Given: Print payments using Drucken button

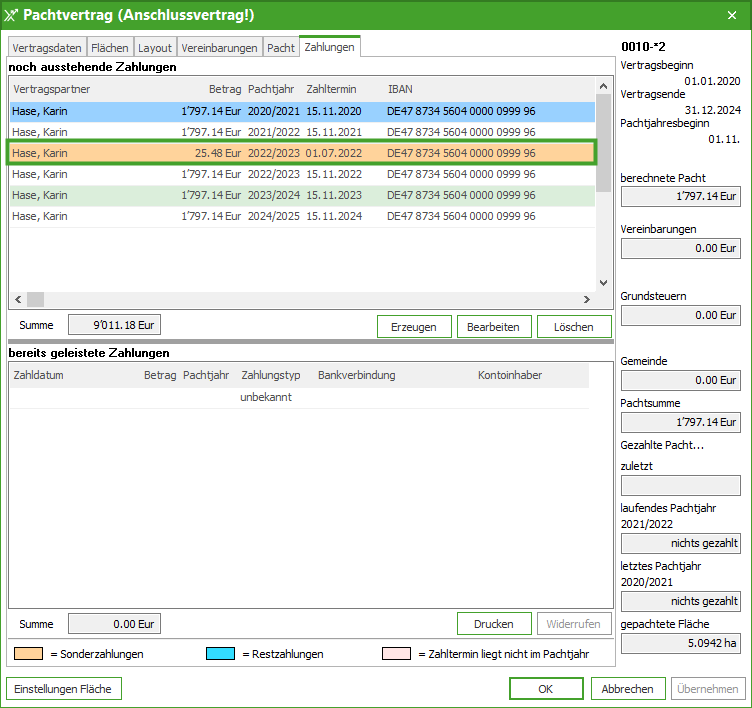Looking at the screenshot, I should (x=494, y=624).
